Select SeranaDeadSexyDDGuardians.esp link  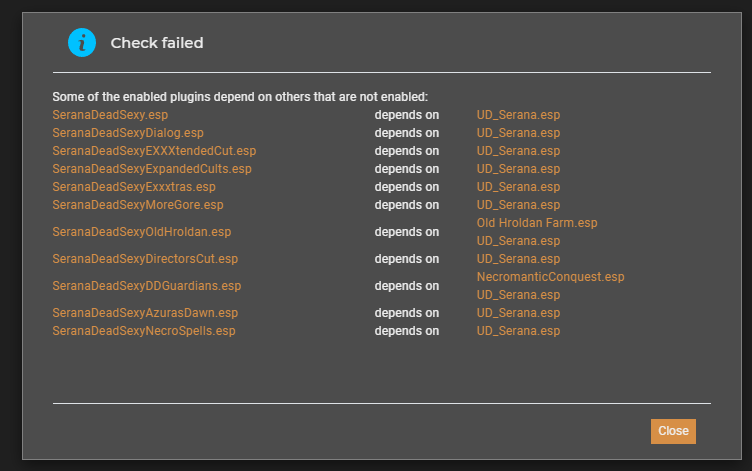[x=147, y=286]
